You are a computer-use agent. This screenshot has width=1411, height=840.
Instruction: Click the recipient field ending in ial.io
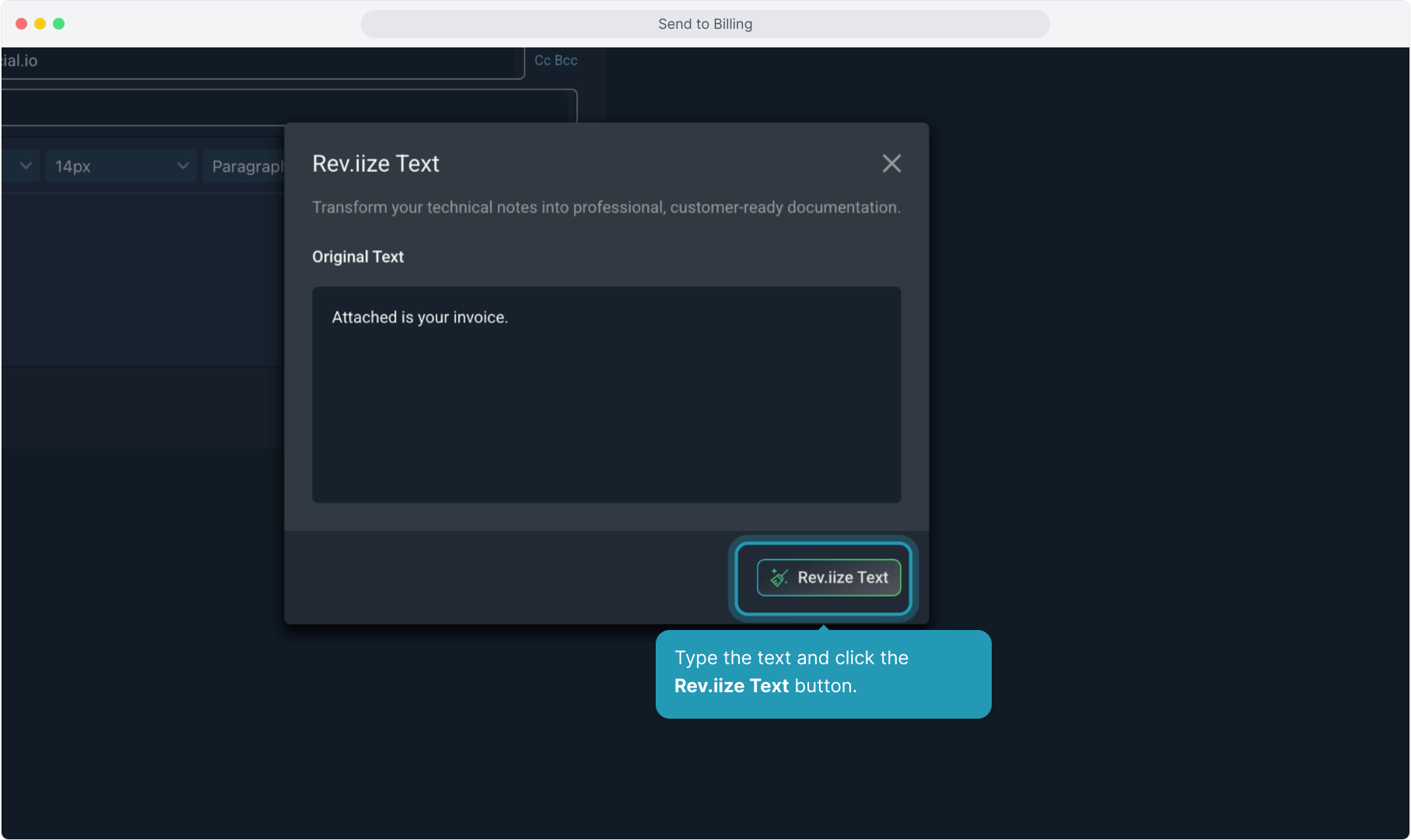[257, 61]
